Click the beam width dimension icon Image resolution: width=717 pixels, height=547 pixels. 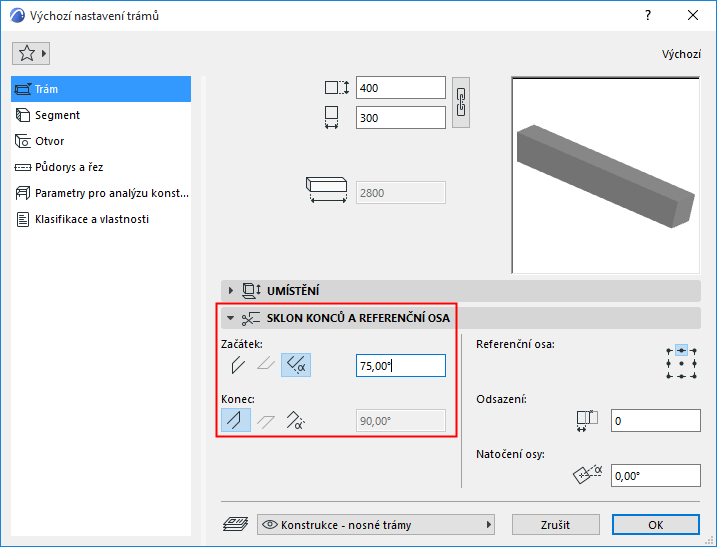click(x=332, y=118)
